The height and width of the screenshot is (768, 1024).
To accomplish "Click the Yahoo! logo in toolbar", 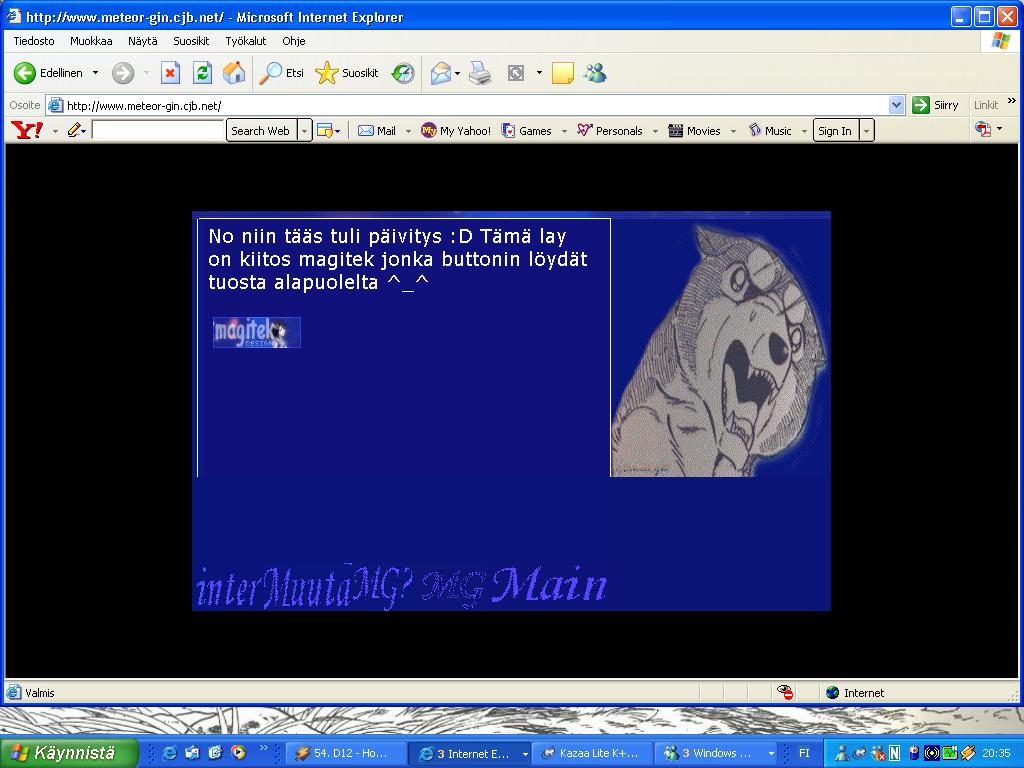I will [x=27, y=130].
